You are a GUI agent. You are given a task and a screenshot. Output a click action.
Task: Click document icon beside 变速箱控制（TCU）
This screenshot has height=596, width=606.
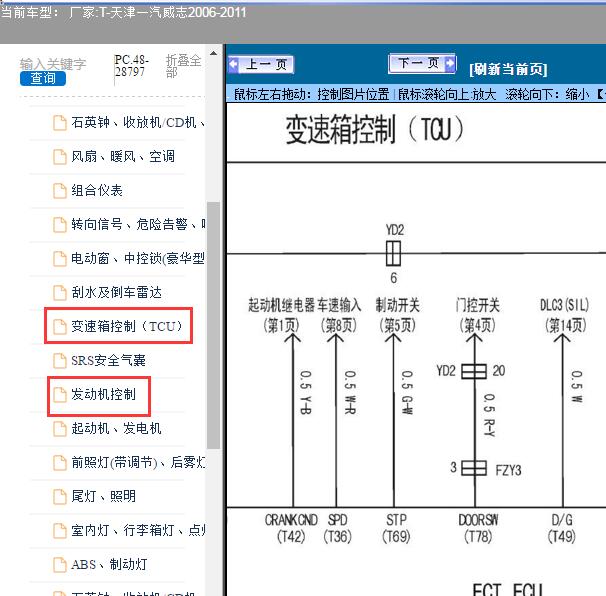(60, 327)
